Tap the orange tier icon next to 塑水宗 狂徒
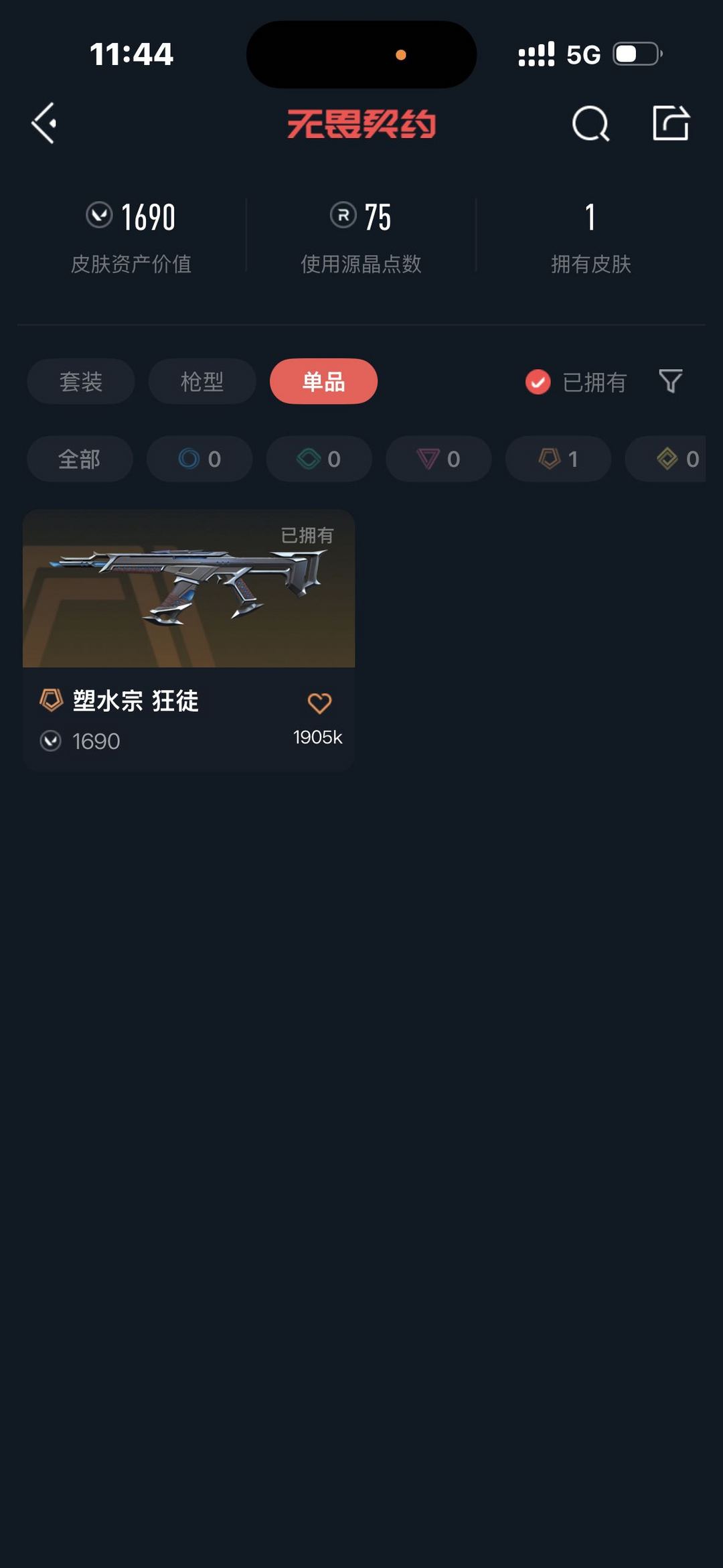Image resolution: width=723 pixels, height=1568 pixels. (51, 701)
